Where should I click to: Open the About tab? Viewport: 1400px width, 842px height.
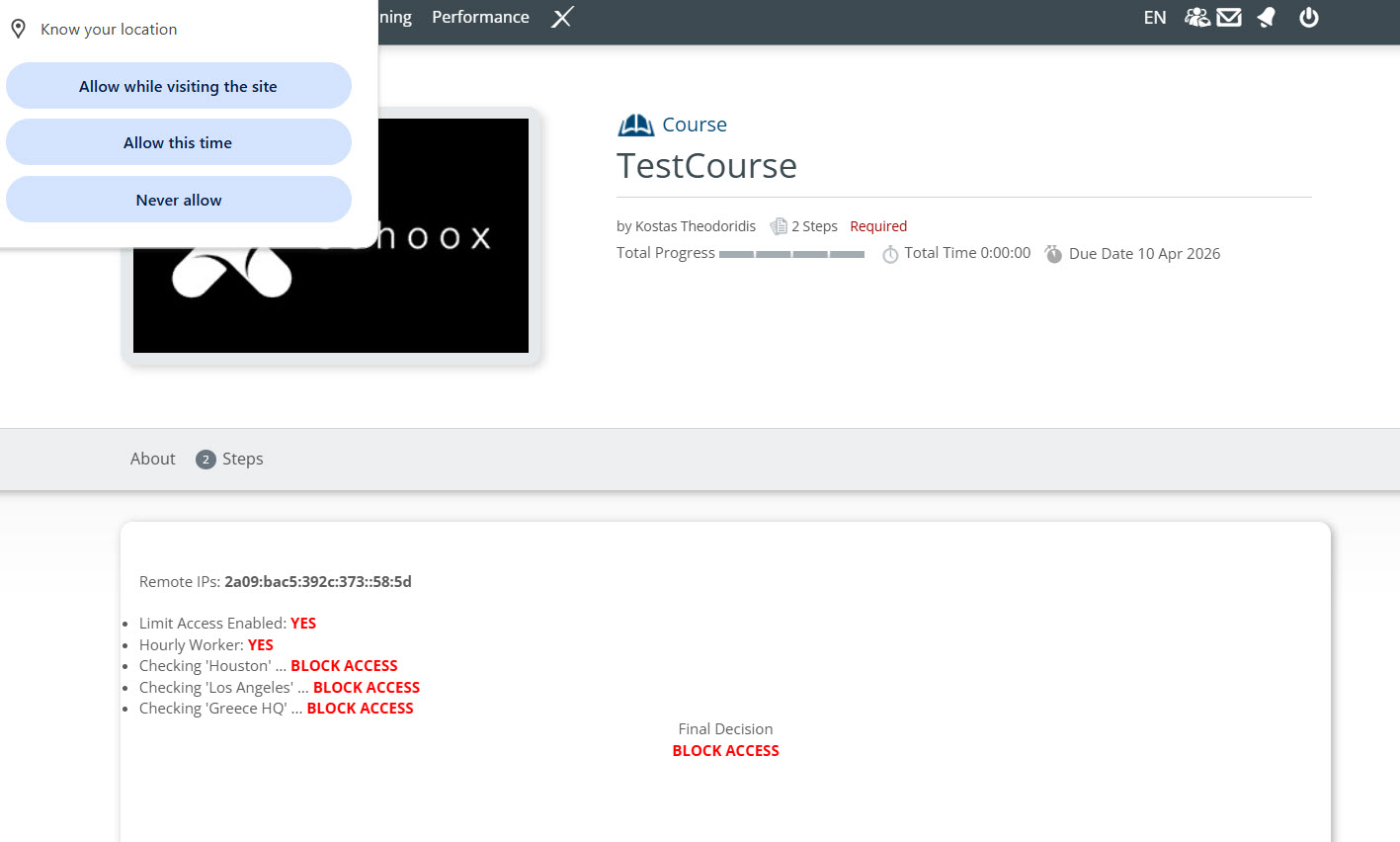153,459
